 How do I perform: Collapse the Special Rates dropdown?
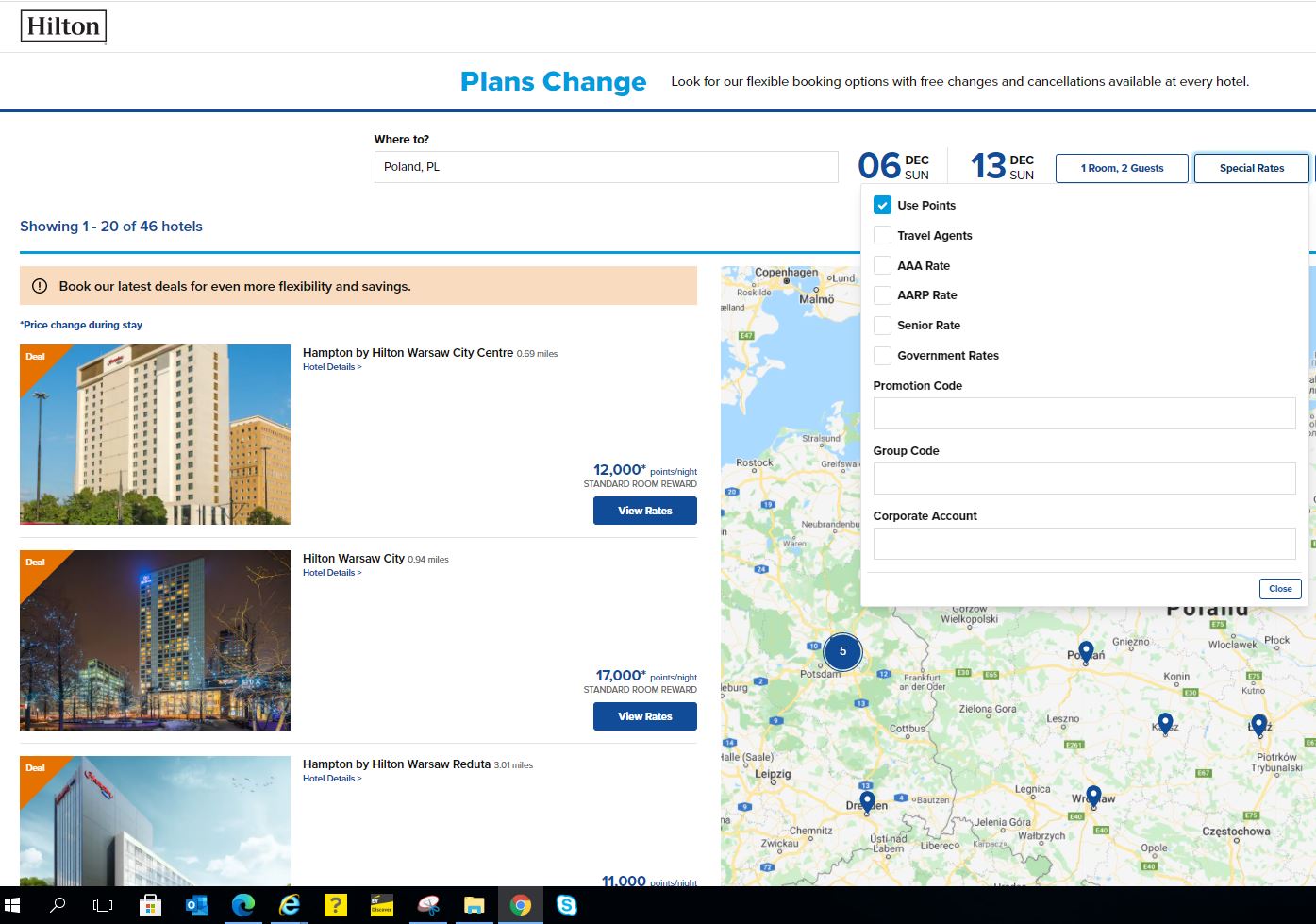coord(1252,168)
